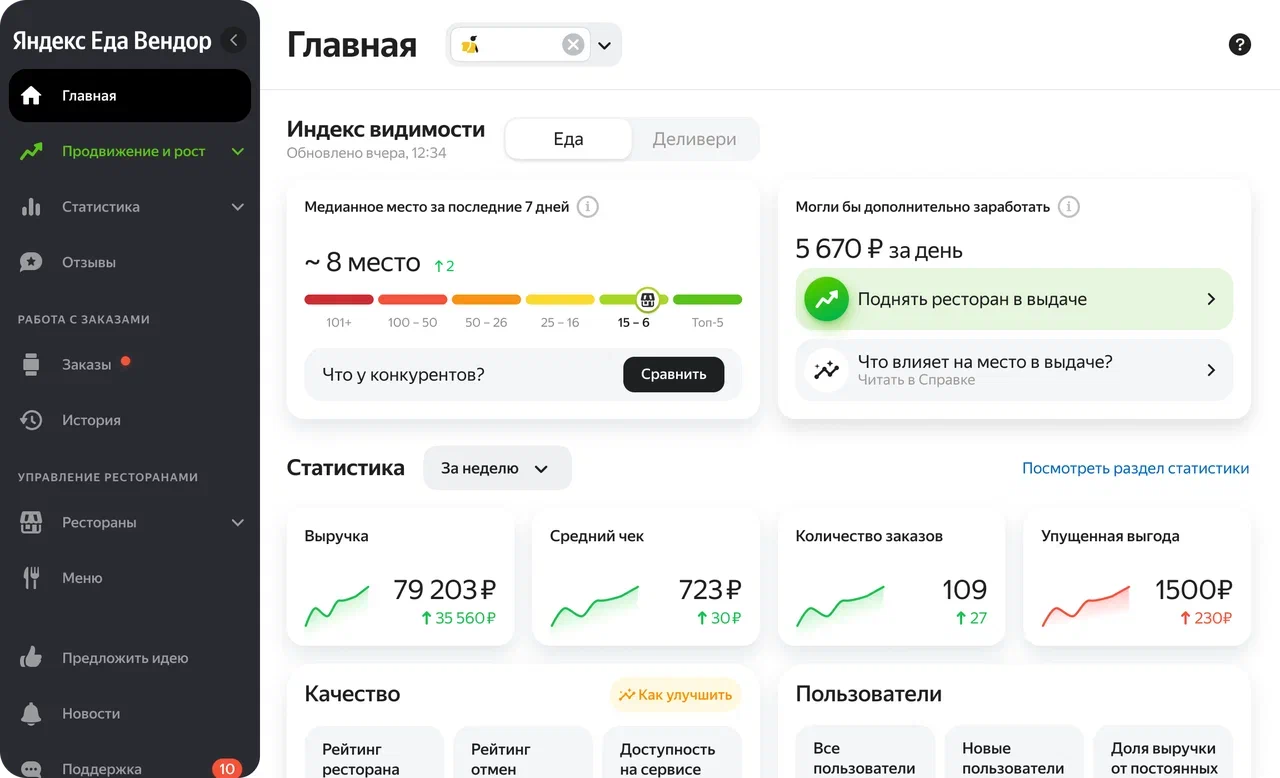The width and height of the screenshot is (1280, 778).
Task: Switch visibility index to Еда
Action: [x=568, y=139]
